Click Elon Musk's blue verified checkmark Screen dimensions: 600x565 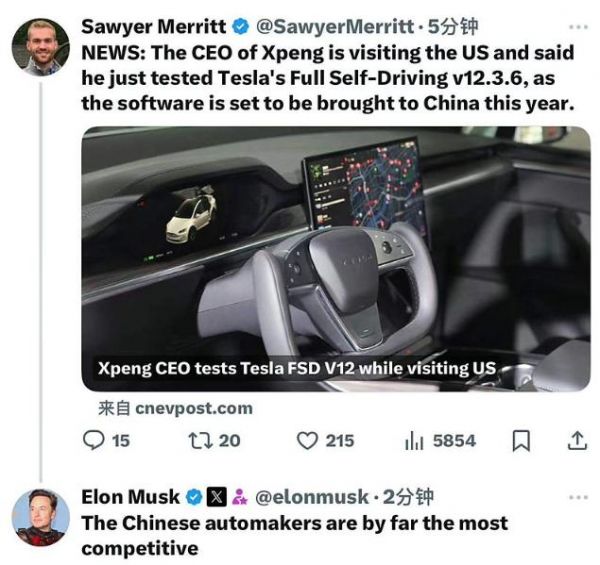(x=194, y=497)
